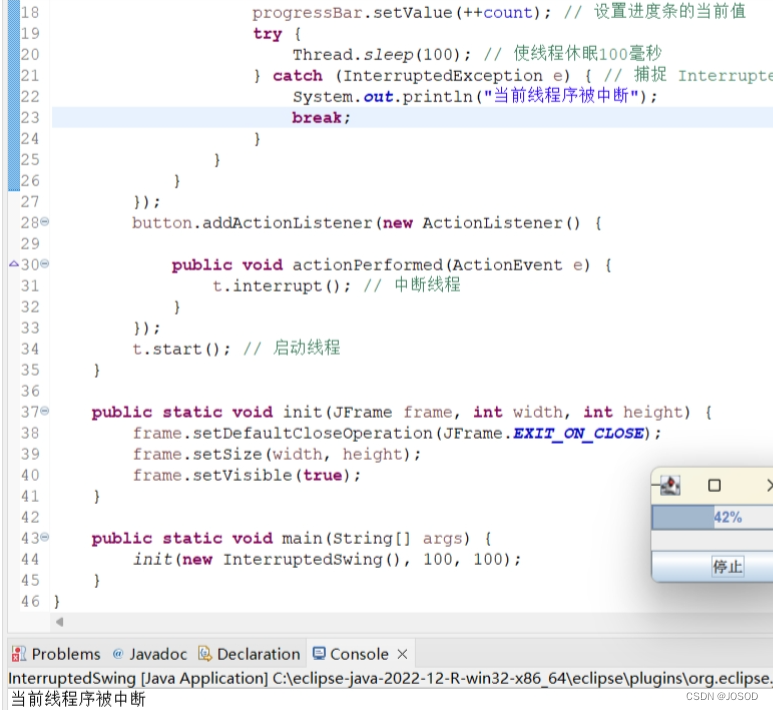Click the Console monitor icon
773x710 pixels.
tap(319, 653)
